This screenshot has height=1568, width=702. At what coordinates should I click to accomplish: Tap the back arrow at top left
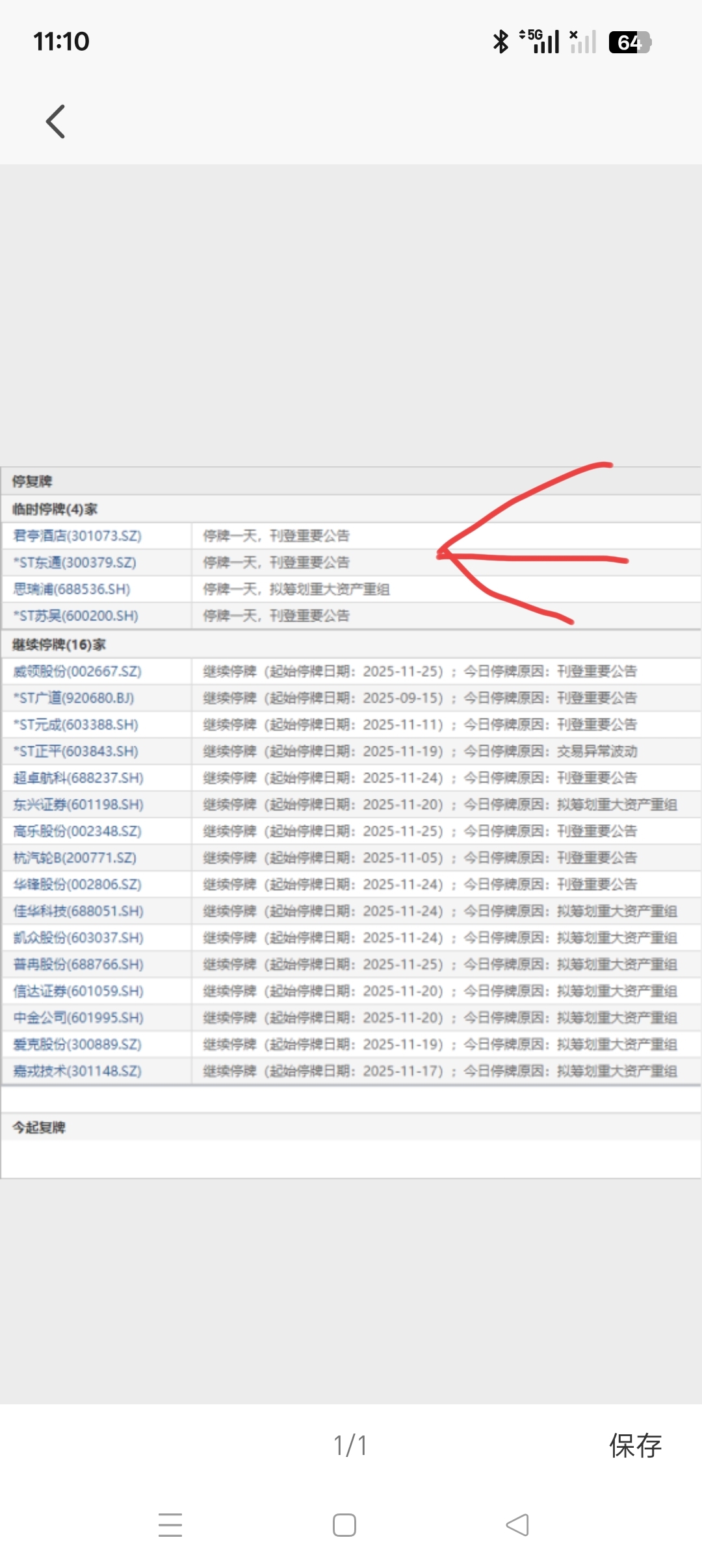pyautogui.click(x=56, y=121)
